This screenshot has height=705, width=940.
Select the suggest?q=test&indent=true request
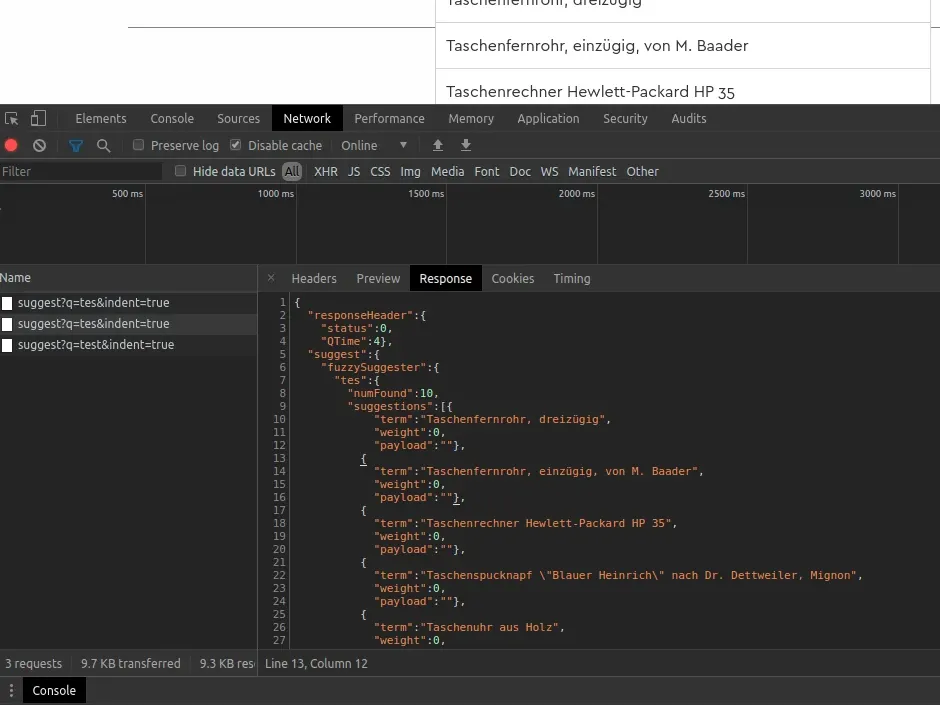(x=94, y=344)
